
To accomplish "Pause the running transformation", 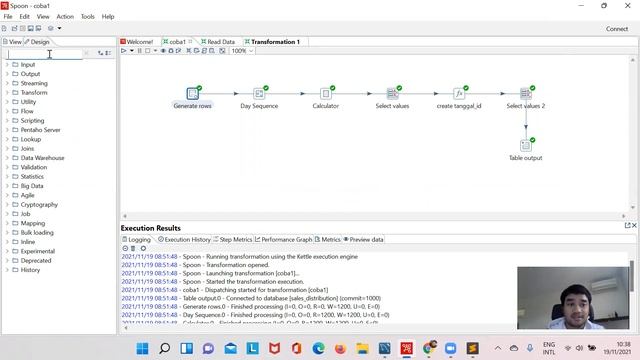I will pyautogui.click(x=140, y=51).
